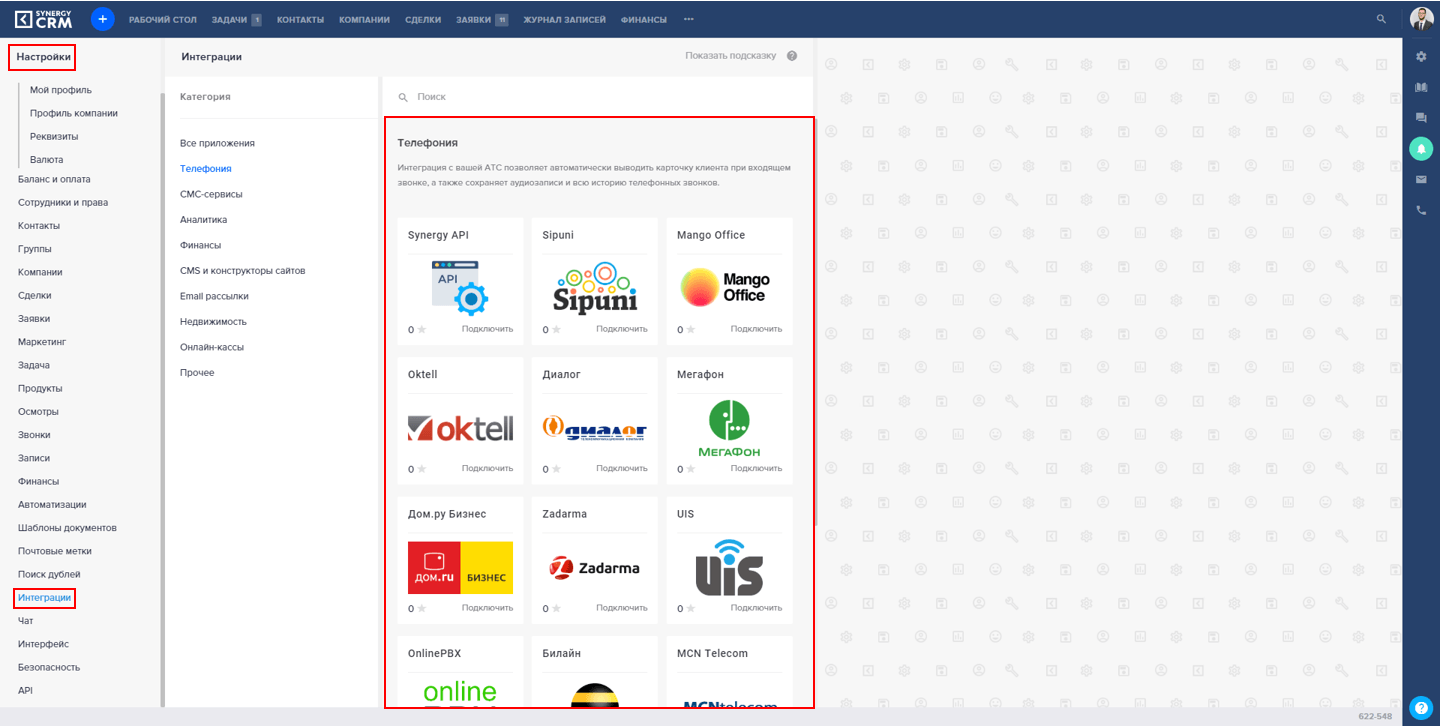Image resolution: width=1440 pixels, height=728 pixels.
Task: Open the Заявки top menu item
Action: click(x=474, y=19)
